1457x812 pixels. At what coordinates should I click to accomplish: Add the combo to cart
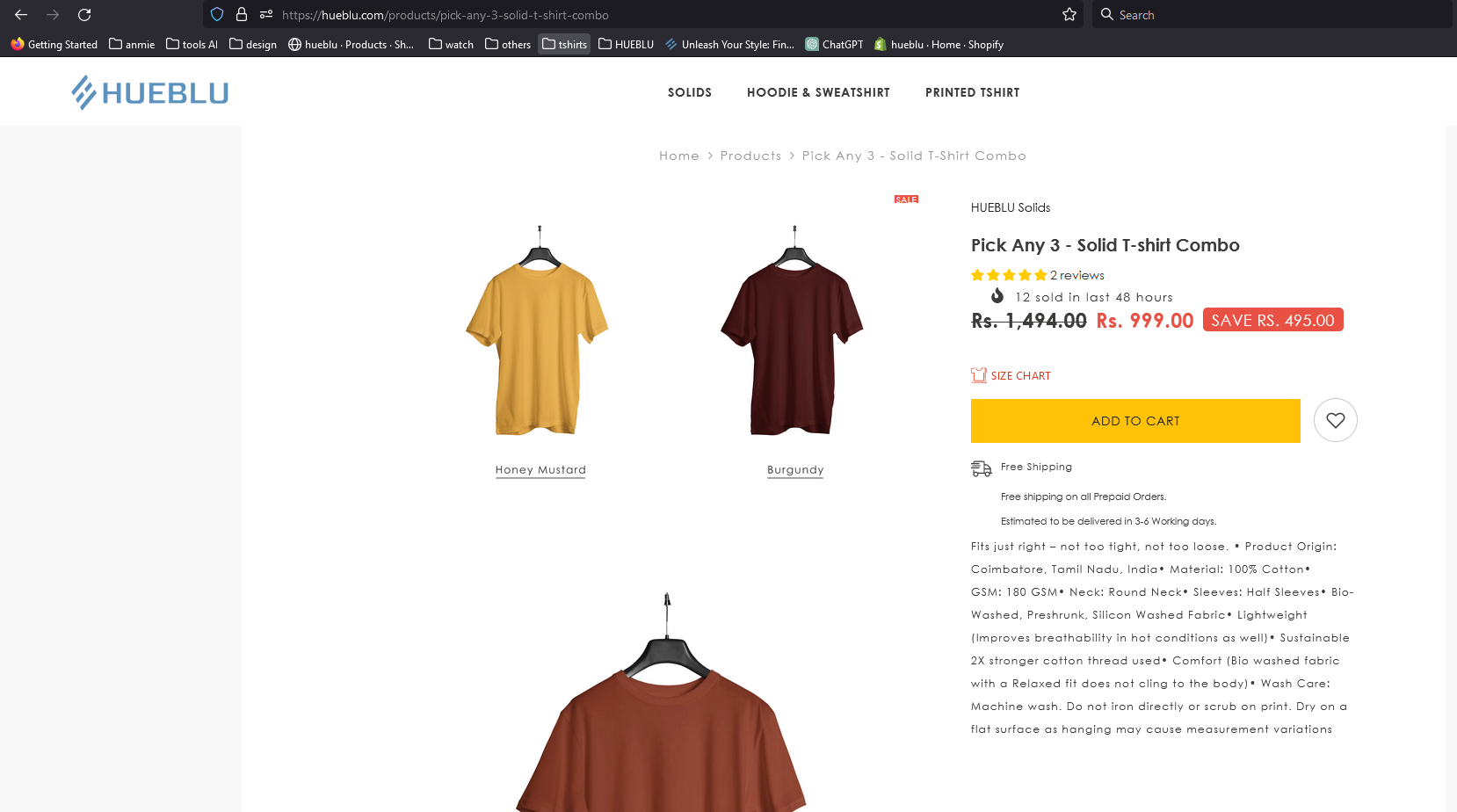click(x=1135, y=421)
